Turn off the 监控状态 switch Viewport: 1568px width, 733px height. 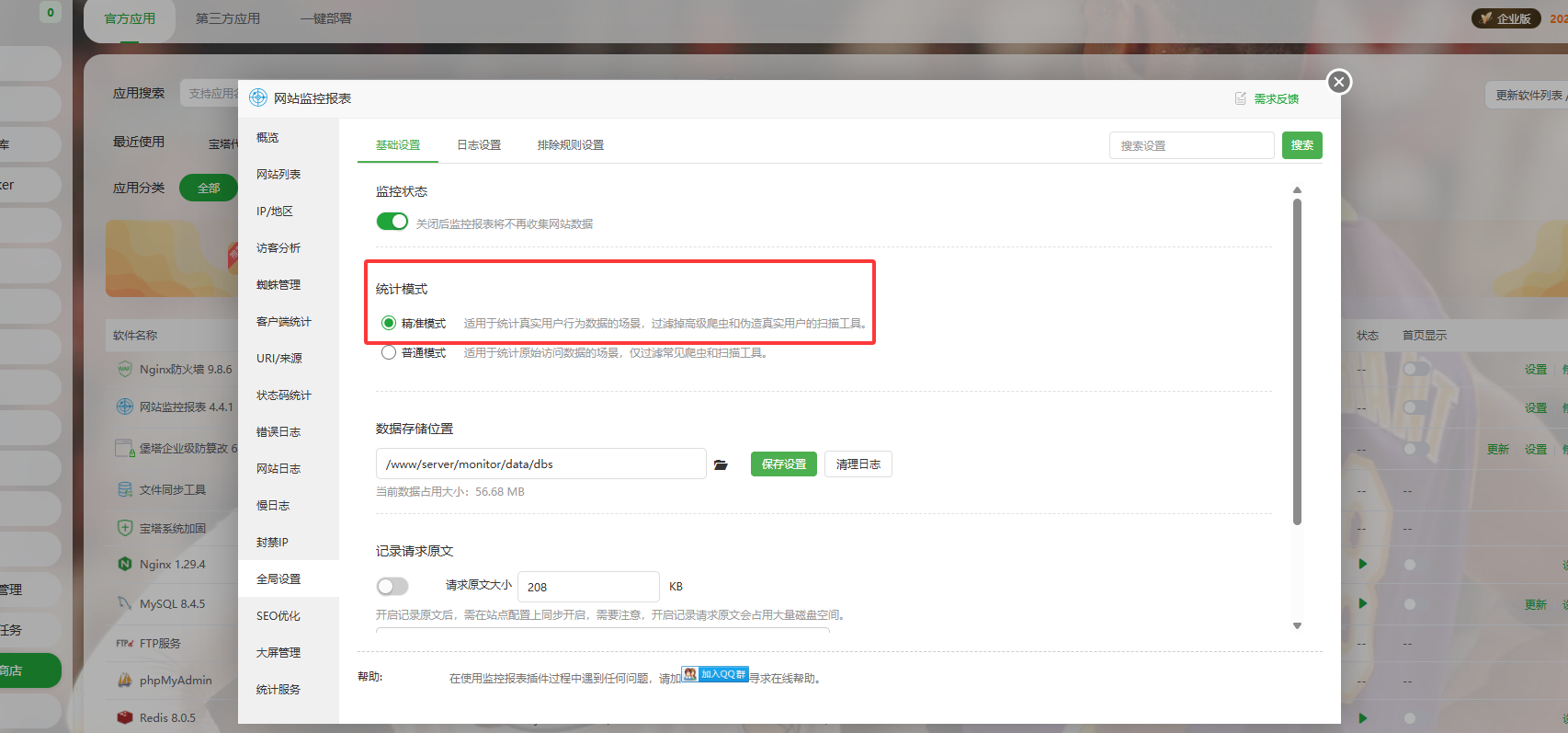tap(392, 222)
